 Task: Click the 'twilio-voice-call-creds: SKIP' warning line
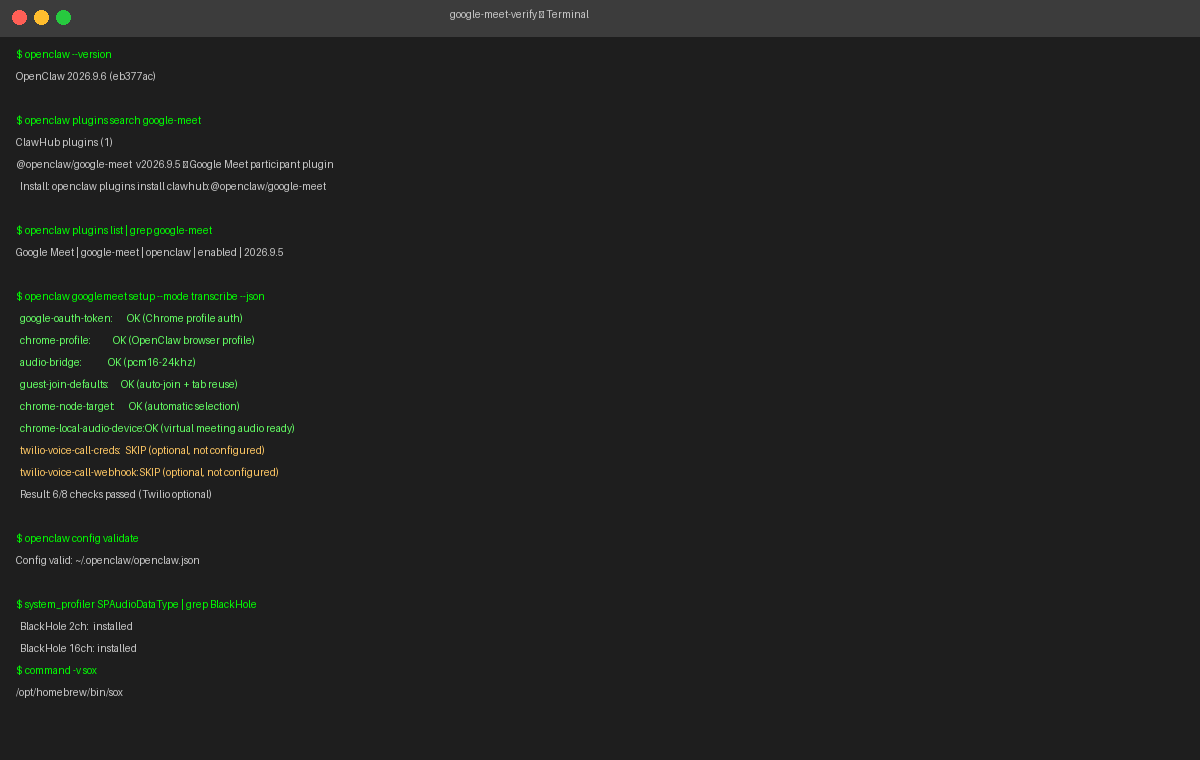tap(142, 450)
